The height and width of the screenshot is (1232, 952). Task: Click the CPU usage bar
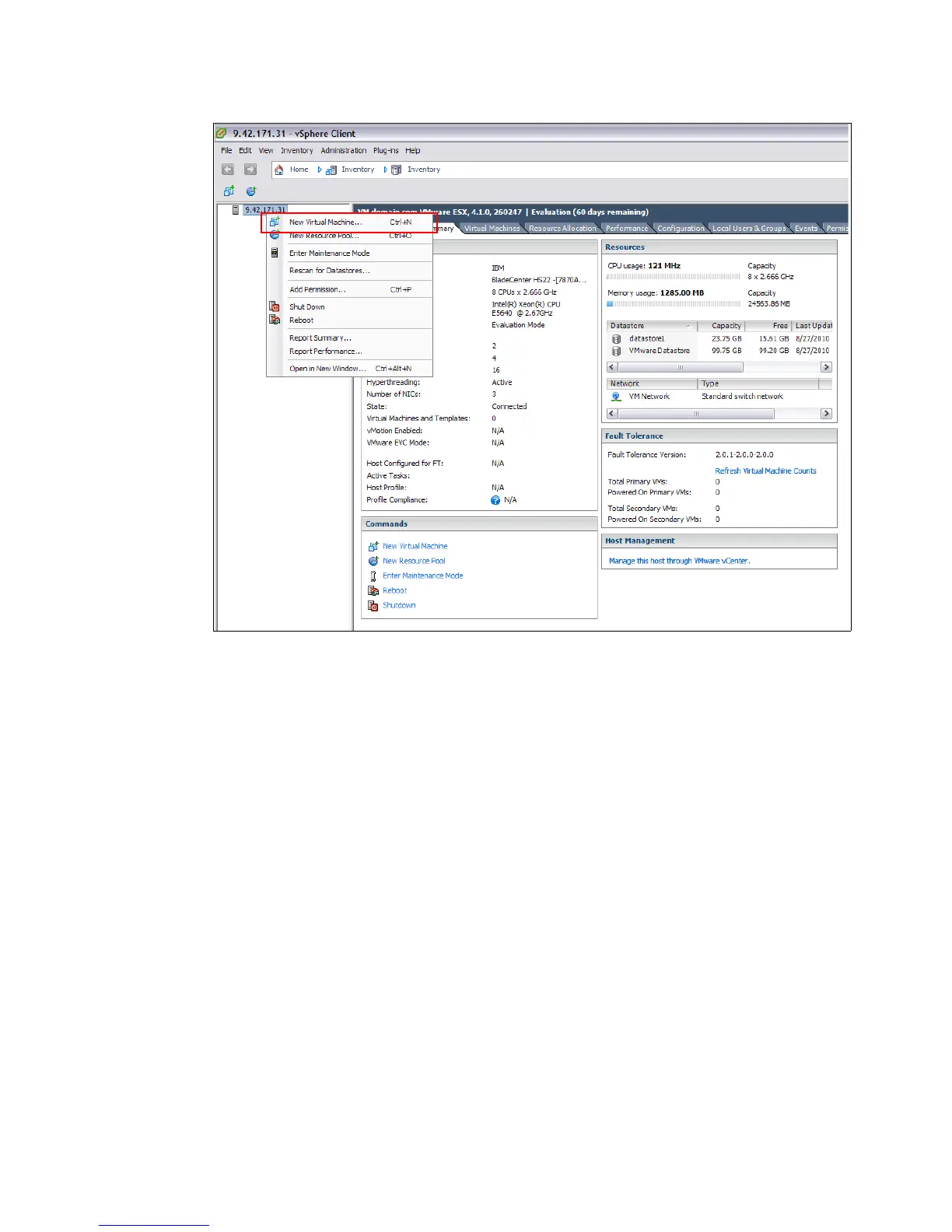pos(674,276)
